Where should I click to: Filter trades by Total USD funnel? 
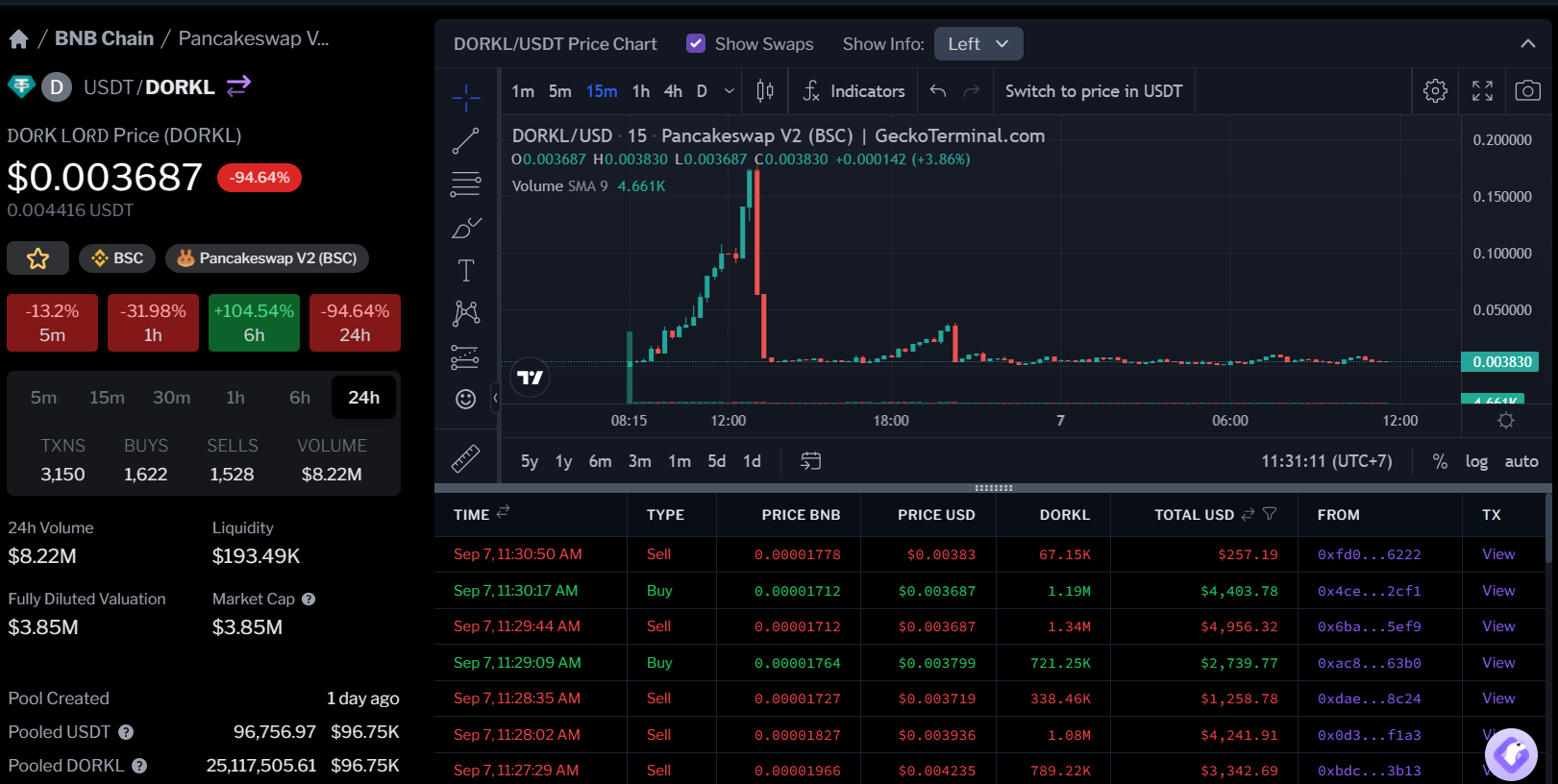[1270, 514]
